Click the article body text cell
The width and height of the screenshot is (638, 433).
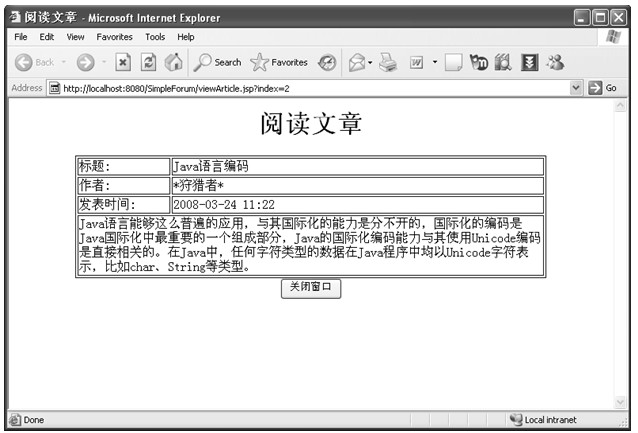pos(311,245)
